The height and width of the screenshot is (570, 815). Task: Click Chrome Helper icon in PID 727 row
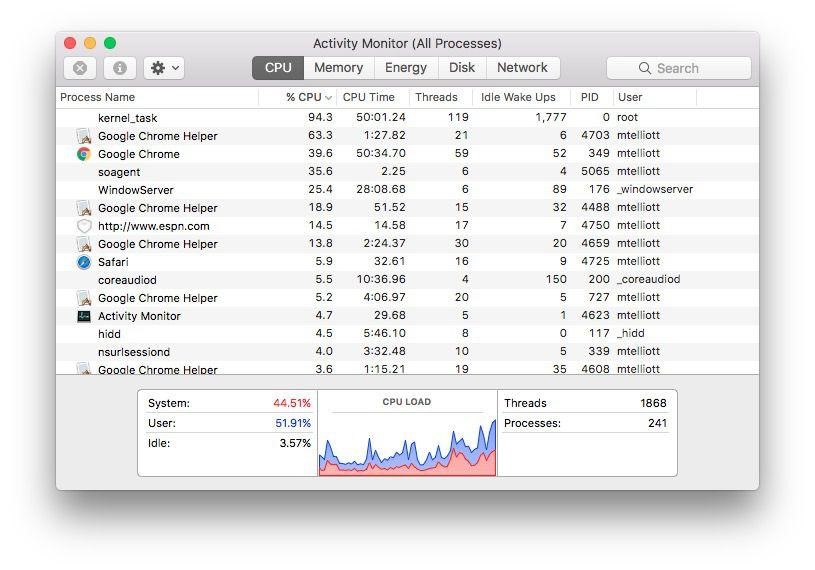(84, 298)
